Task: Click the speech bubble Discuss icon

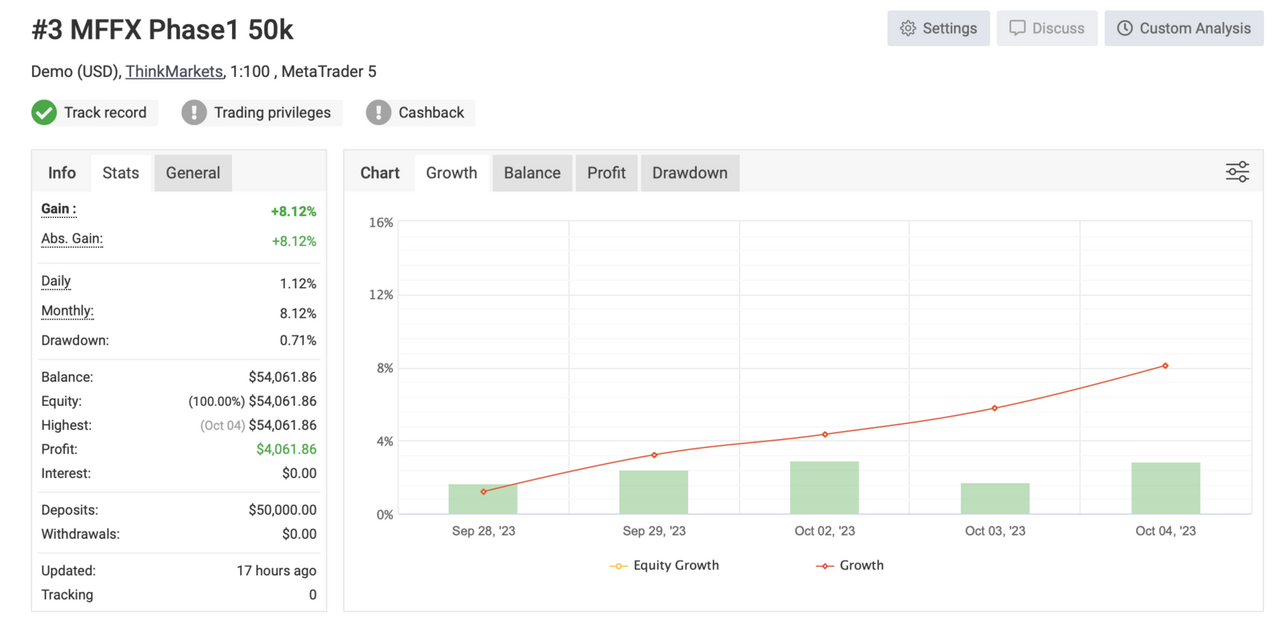Action: click(x=1017, y=28)
